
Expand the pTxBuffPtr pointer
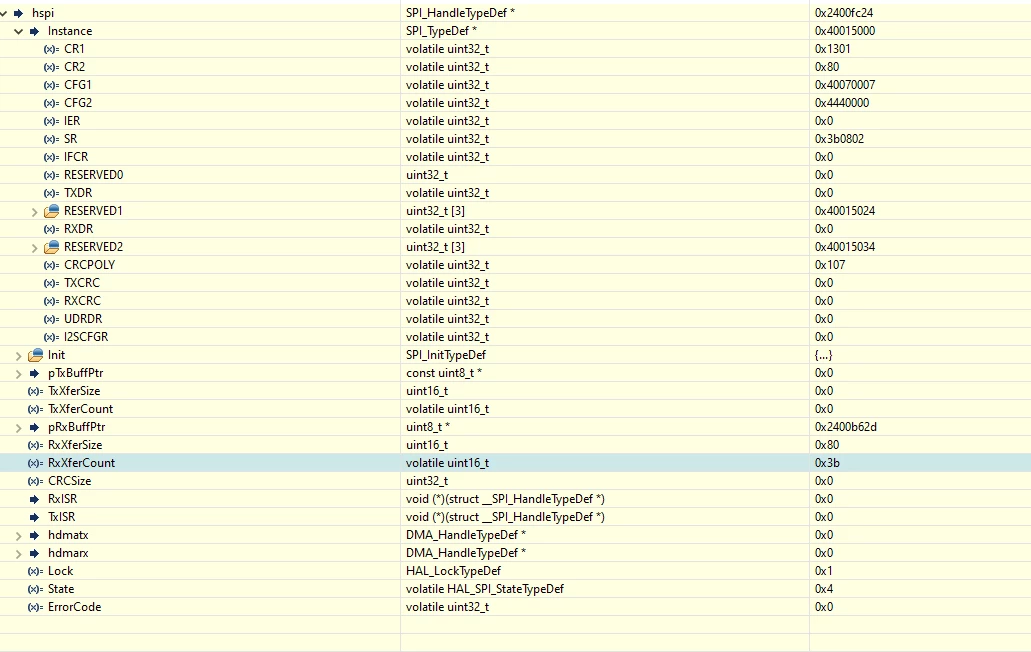(x=18, y=373)
